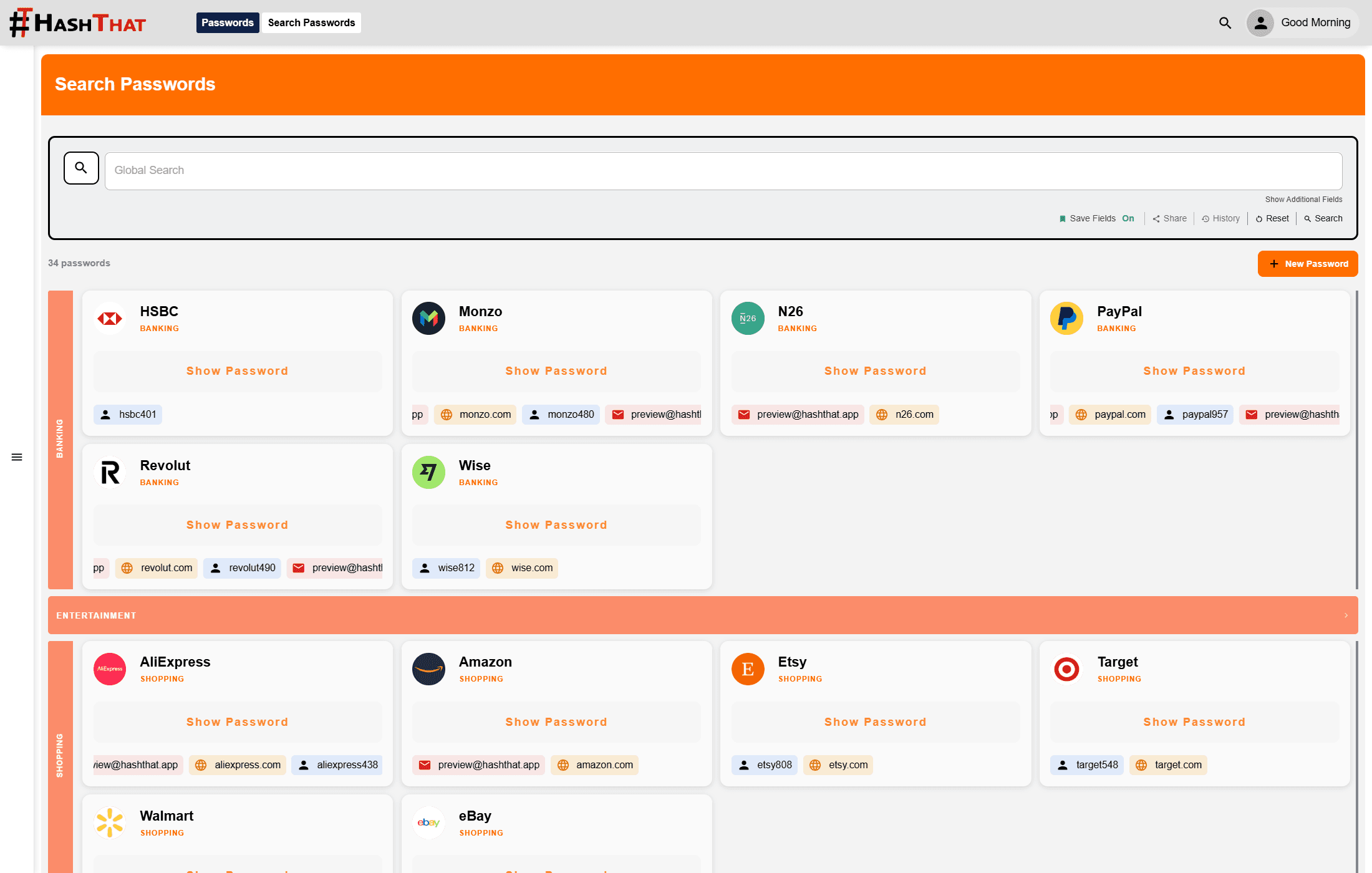Toggle Save Fields On setting
The width and height of the screenshot is (1372, 873).
click(x=1096, y=218)
